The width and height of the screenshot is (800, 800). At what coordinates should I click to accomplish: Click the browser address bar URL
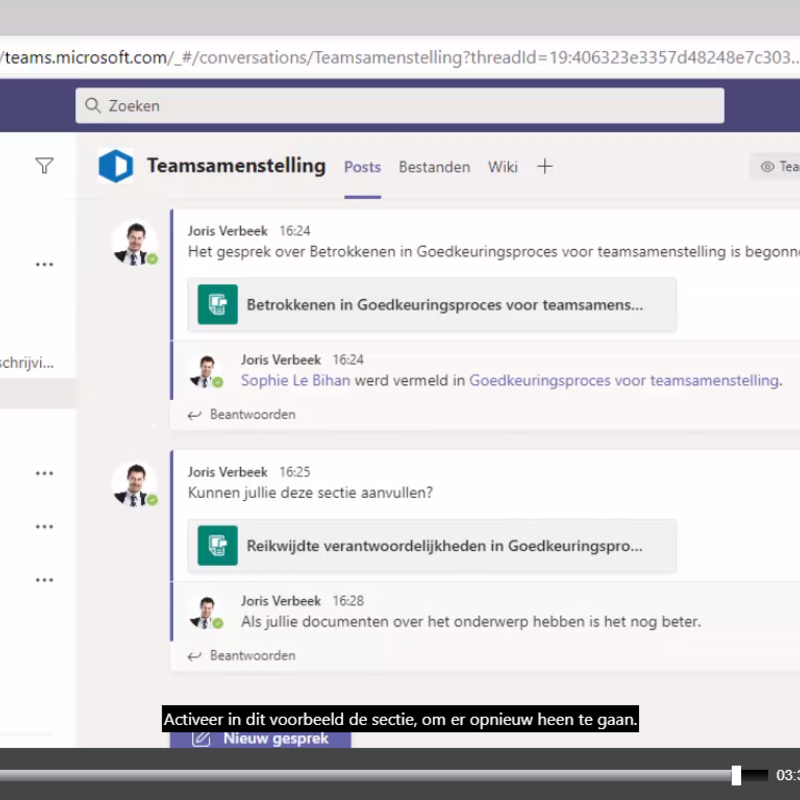pyautogui.click(x=400, y=58)
